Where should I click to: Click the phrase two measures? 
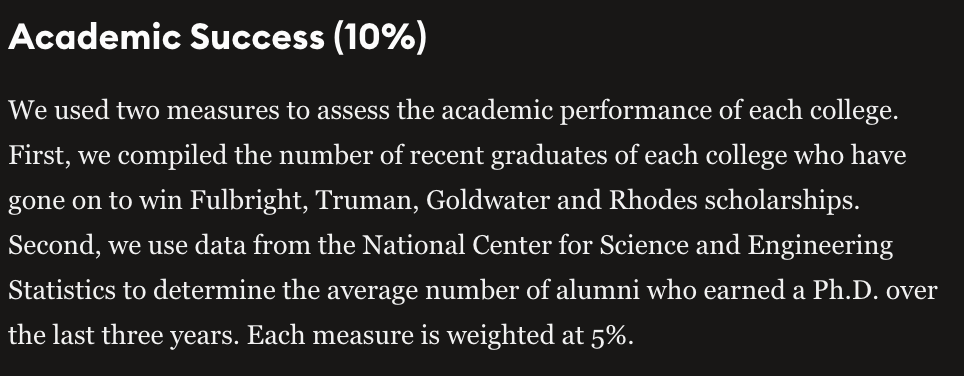[x=197, y=111]
